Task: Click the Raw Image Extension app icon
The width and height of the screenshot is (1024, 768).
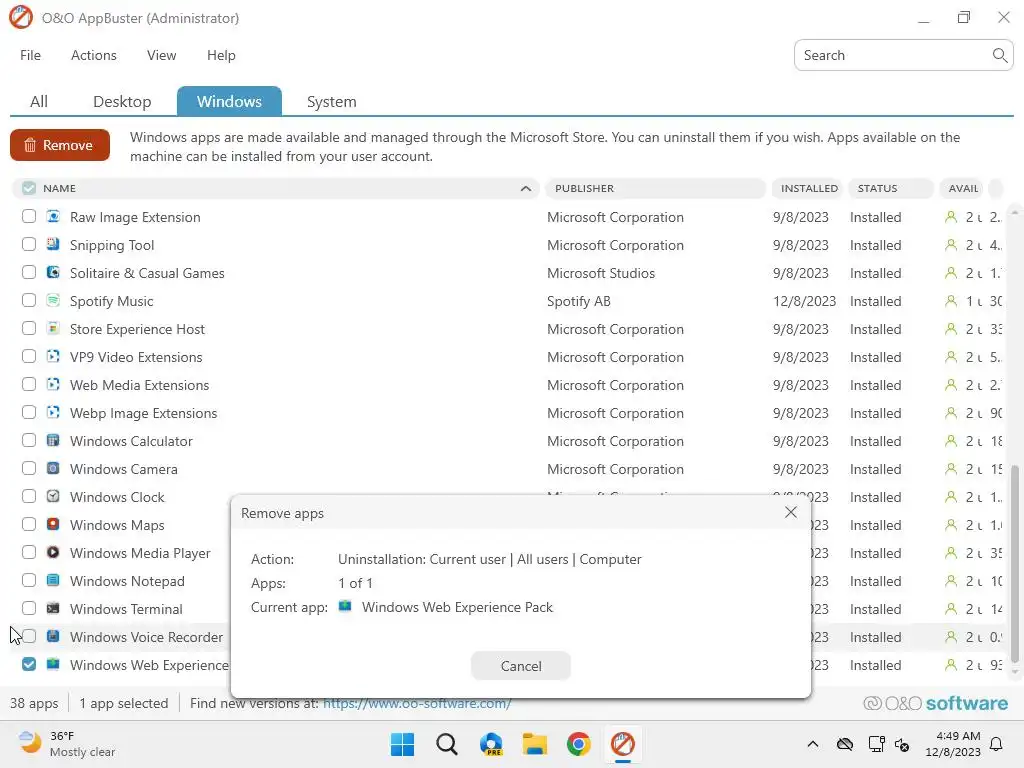Action: point(53,216)
